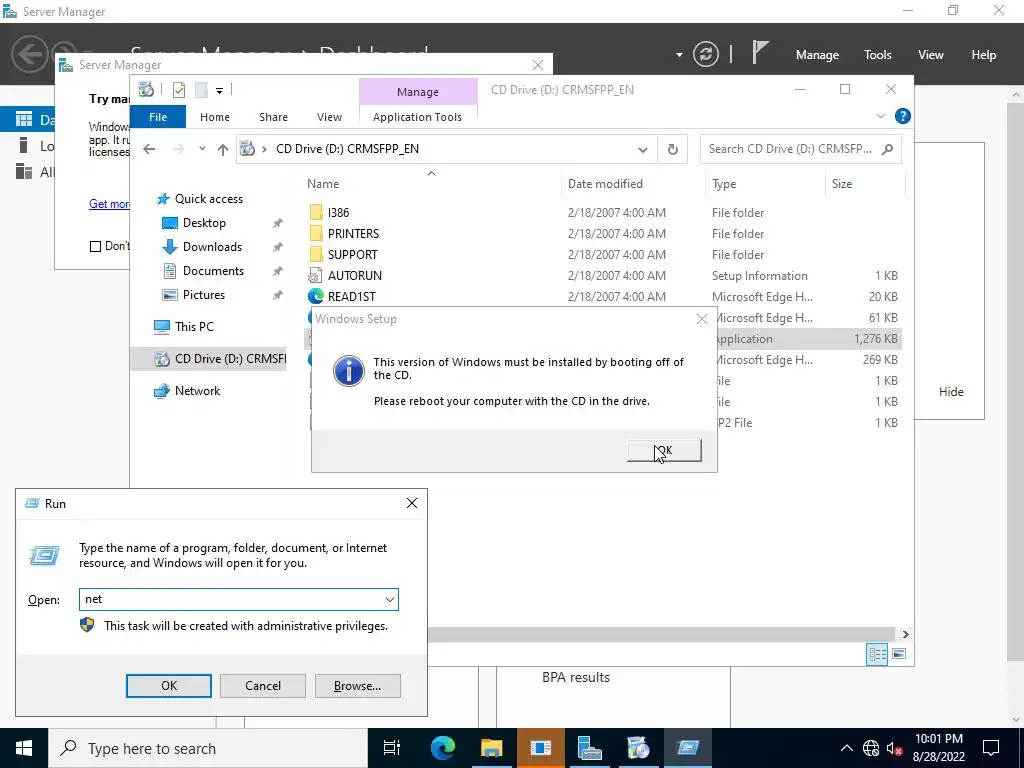Click Browse in the Run dialog
This screenshot has height=768, width=1024.
357,686
